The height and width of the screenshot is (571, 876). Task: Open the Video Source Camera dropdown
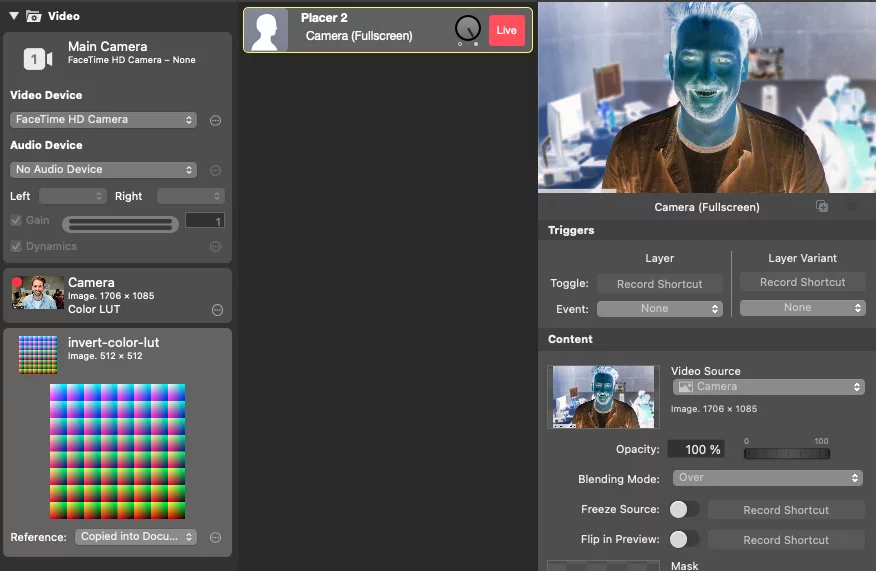click(x=768, y=387)
